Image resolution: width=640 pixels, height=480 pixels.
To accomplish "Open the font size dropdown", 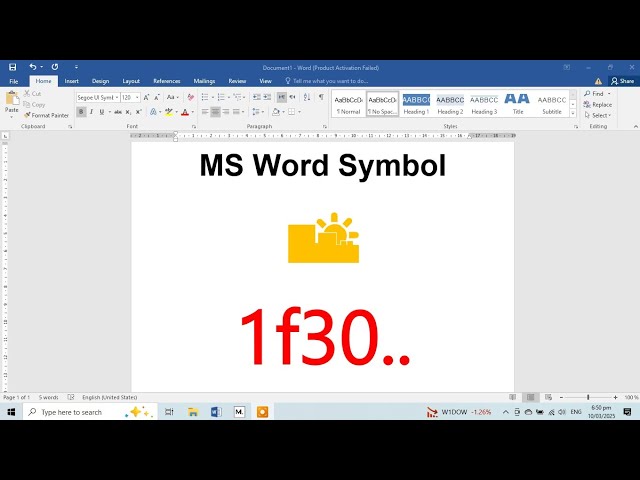I will pyautogui.click(x=137, y=98).
